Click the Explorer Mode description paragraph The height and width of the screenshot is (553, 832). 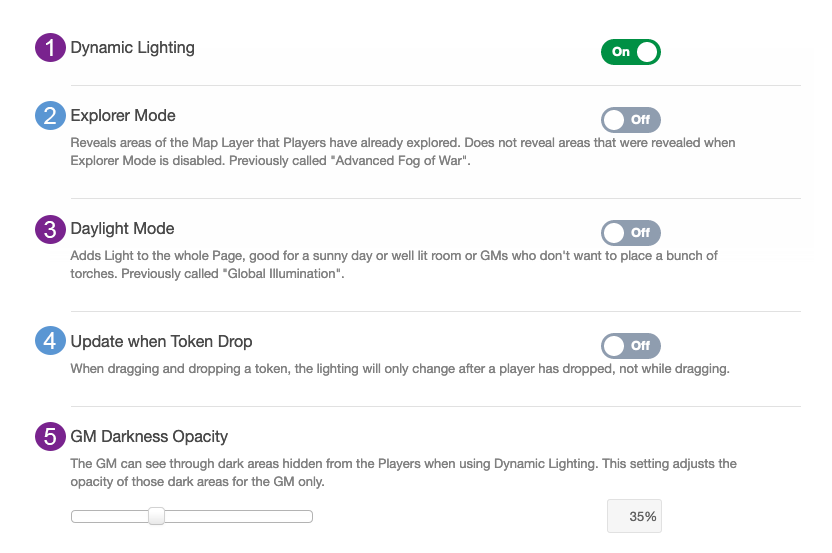click(x=402, y=152)
